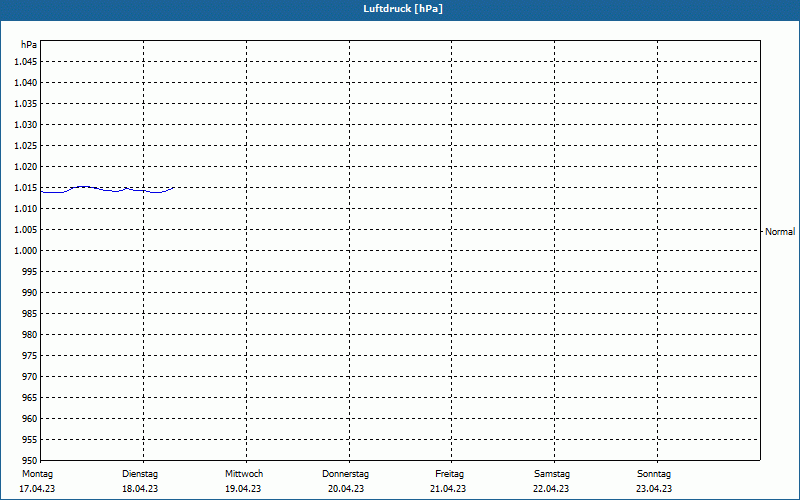Select the 'hPa' unit label
800x500 pixels.
[x=29, y=45]
